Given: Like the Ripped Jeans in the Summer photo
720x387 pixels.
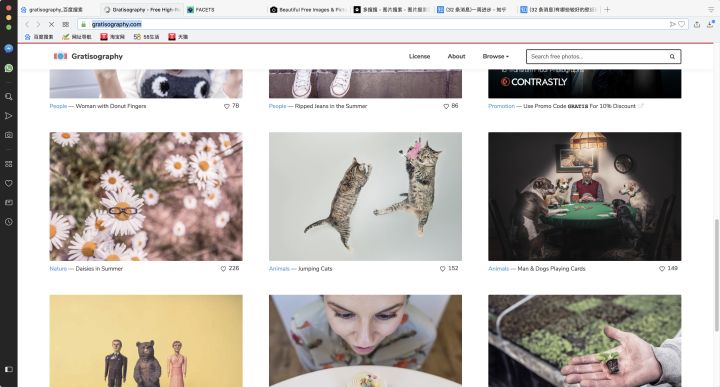Looking at the screenshot, I should click(x=446, y=106).
